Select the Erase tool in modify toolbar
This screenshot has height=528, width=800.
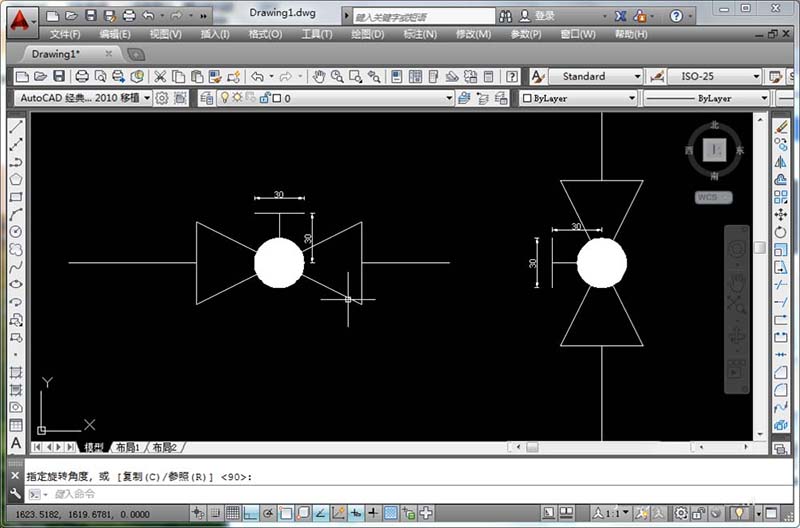[x=781, y=127]
